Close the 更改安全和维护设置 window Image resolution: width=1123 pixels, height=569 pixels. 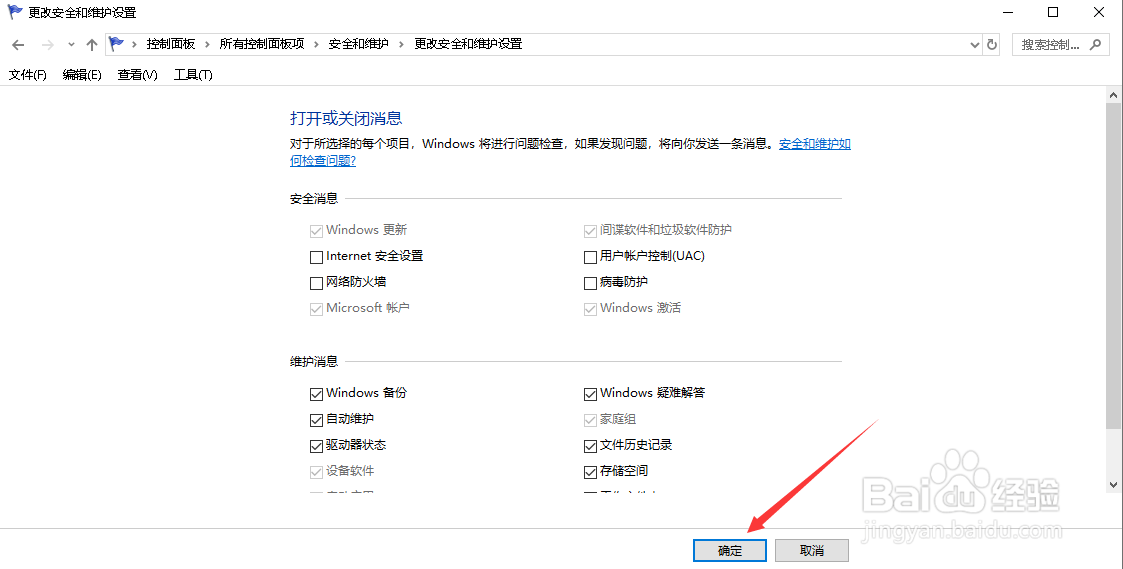(x=1099, y=12)
